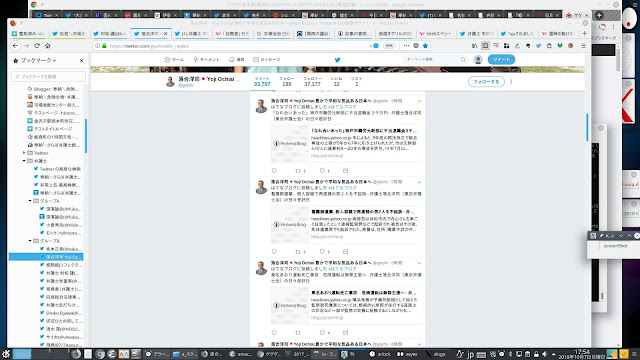Open the Firefox home icon
This screenshot has width=640, height=360.
click(x=48, y=46)
